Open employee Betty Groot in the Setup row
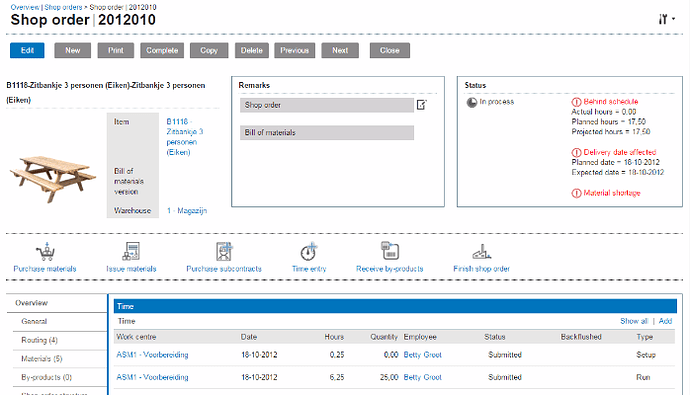Viewport: 690px width, 395px height. tap(422, 355)
